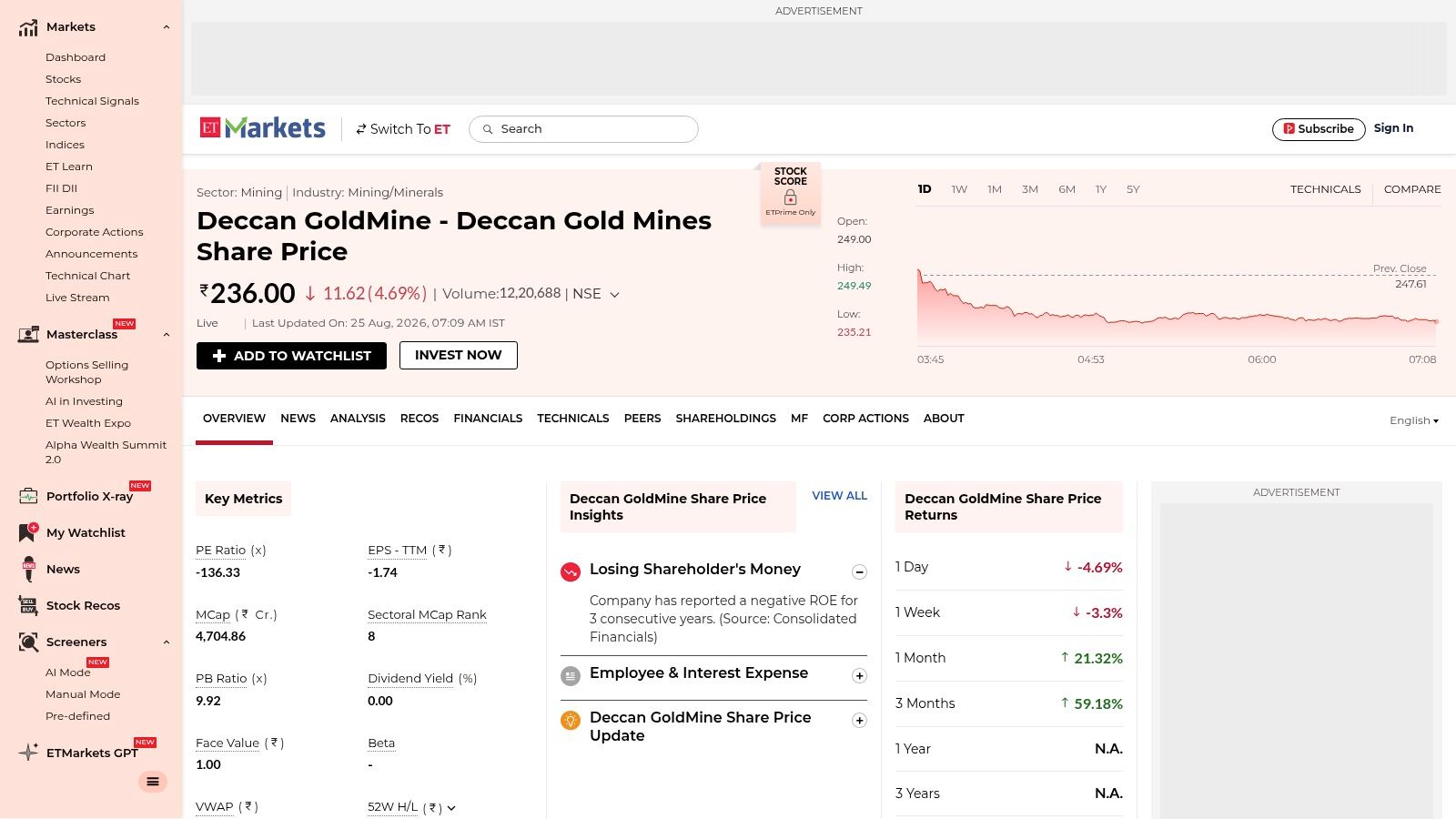Open Corporate Actions in sidebar
This screenshot has width=1456, height=819.
point(95,232)
